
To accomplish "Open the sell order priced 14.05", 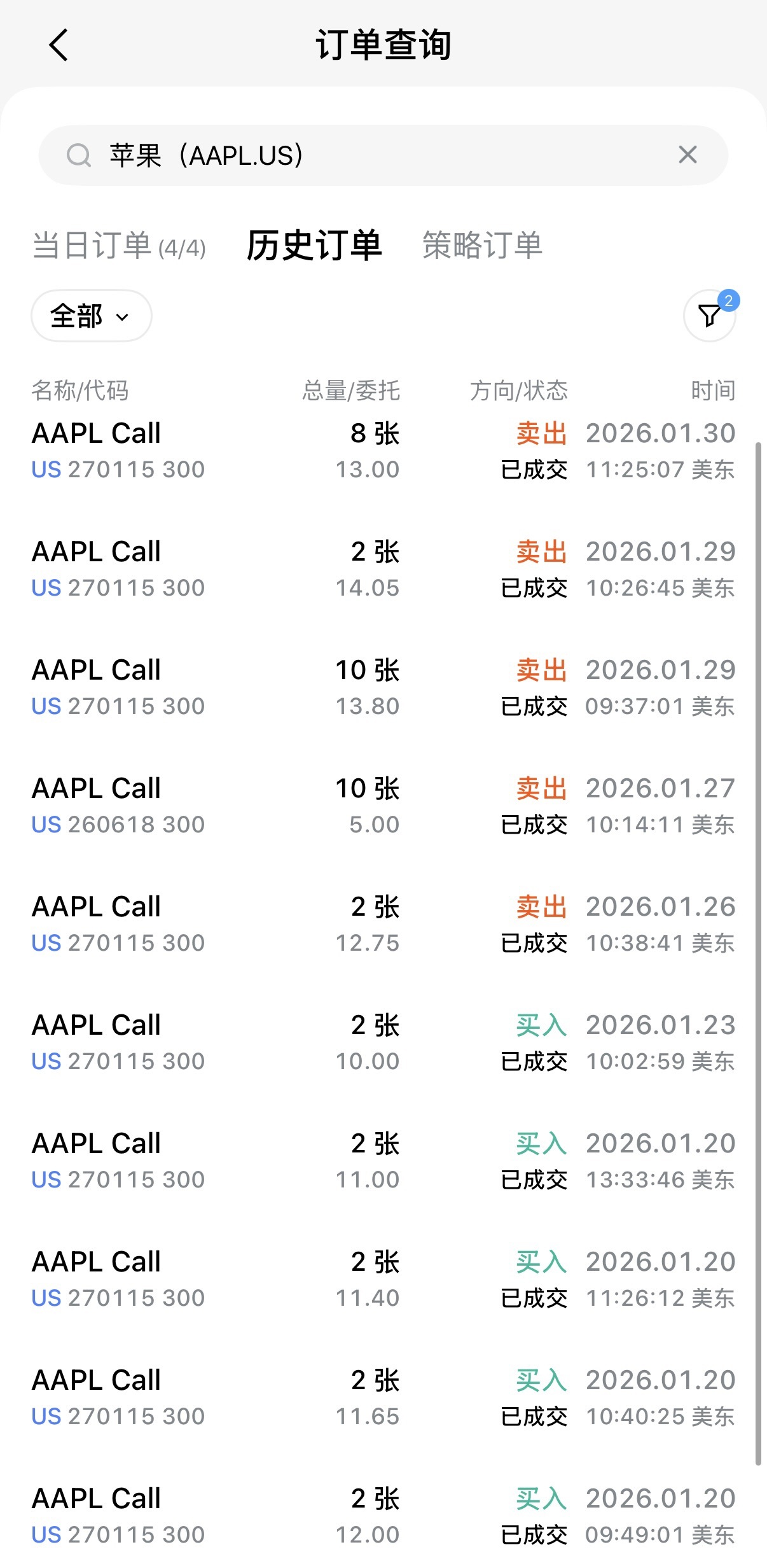I will click(383, 569).
